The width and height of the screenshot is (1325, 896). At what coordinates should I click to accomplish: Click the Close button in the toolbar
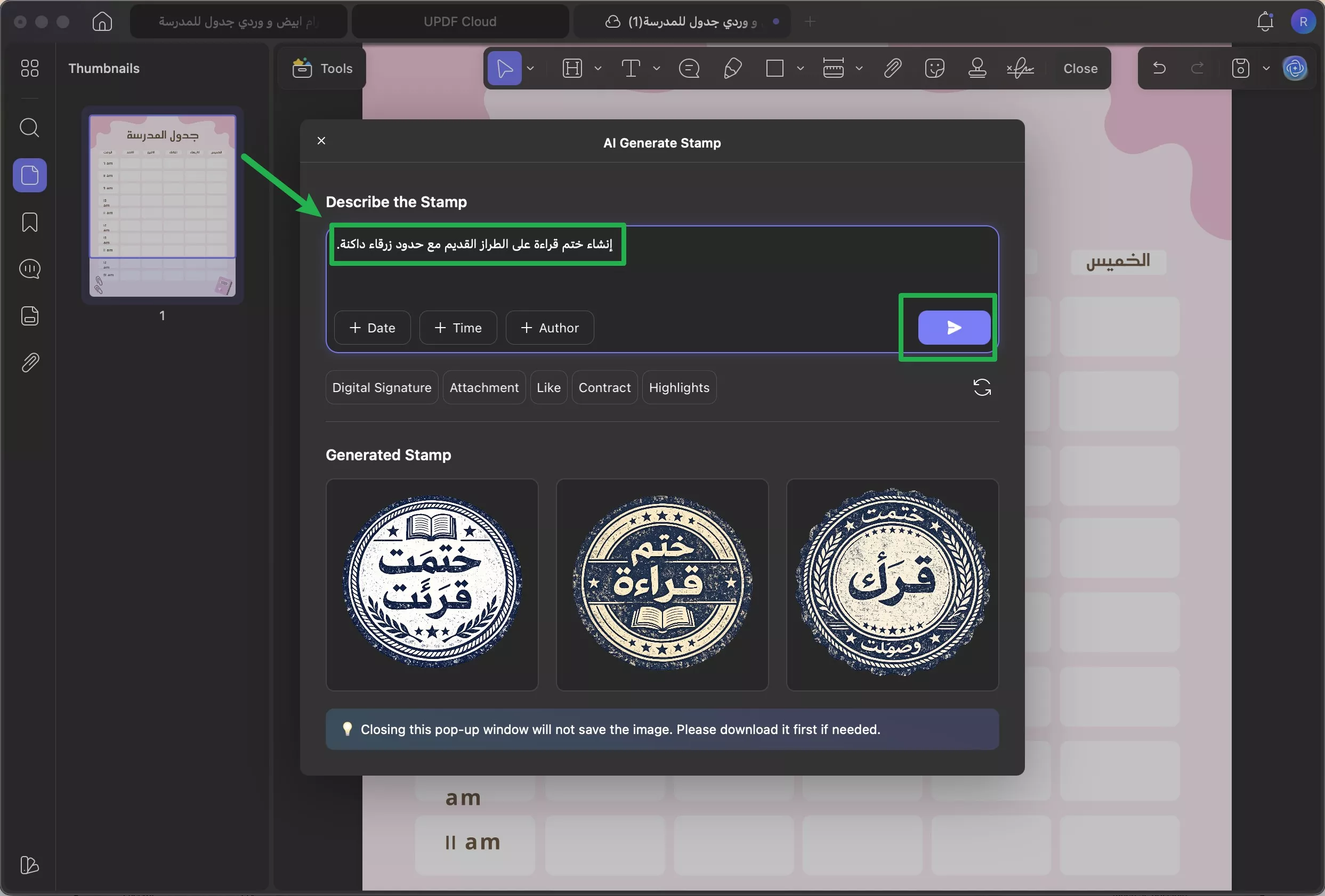pyautogui.click(x=1079, y=68)
